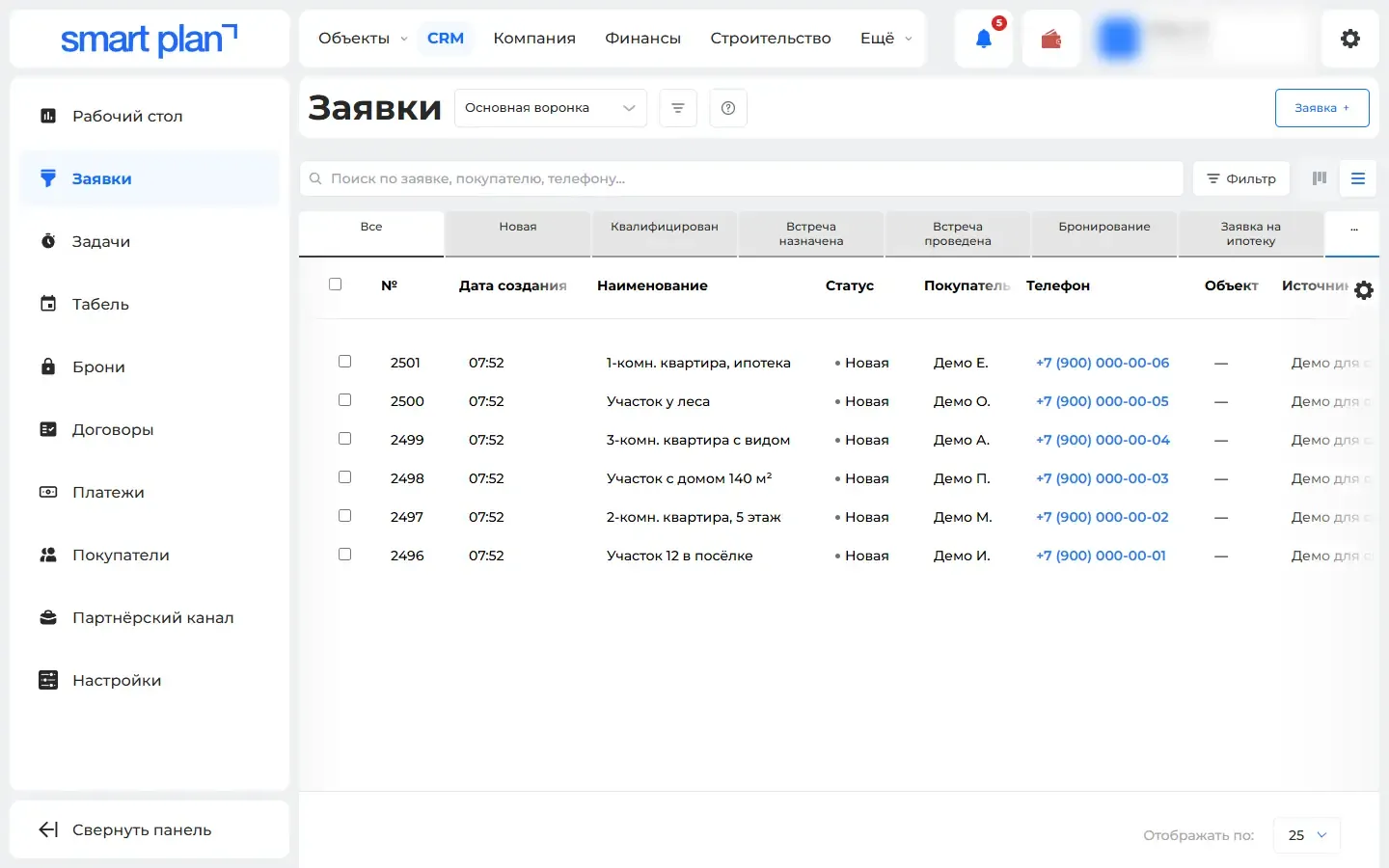Click the smart plan logo
Screen dimensions: 1389x868
point(149,40)
